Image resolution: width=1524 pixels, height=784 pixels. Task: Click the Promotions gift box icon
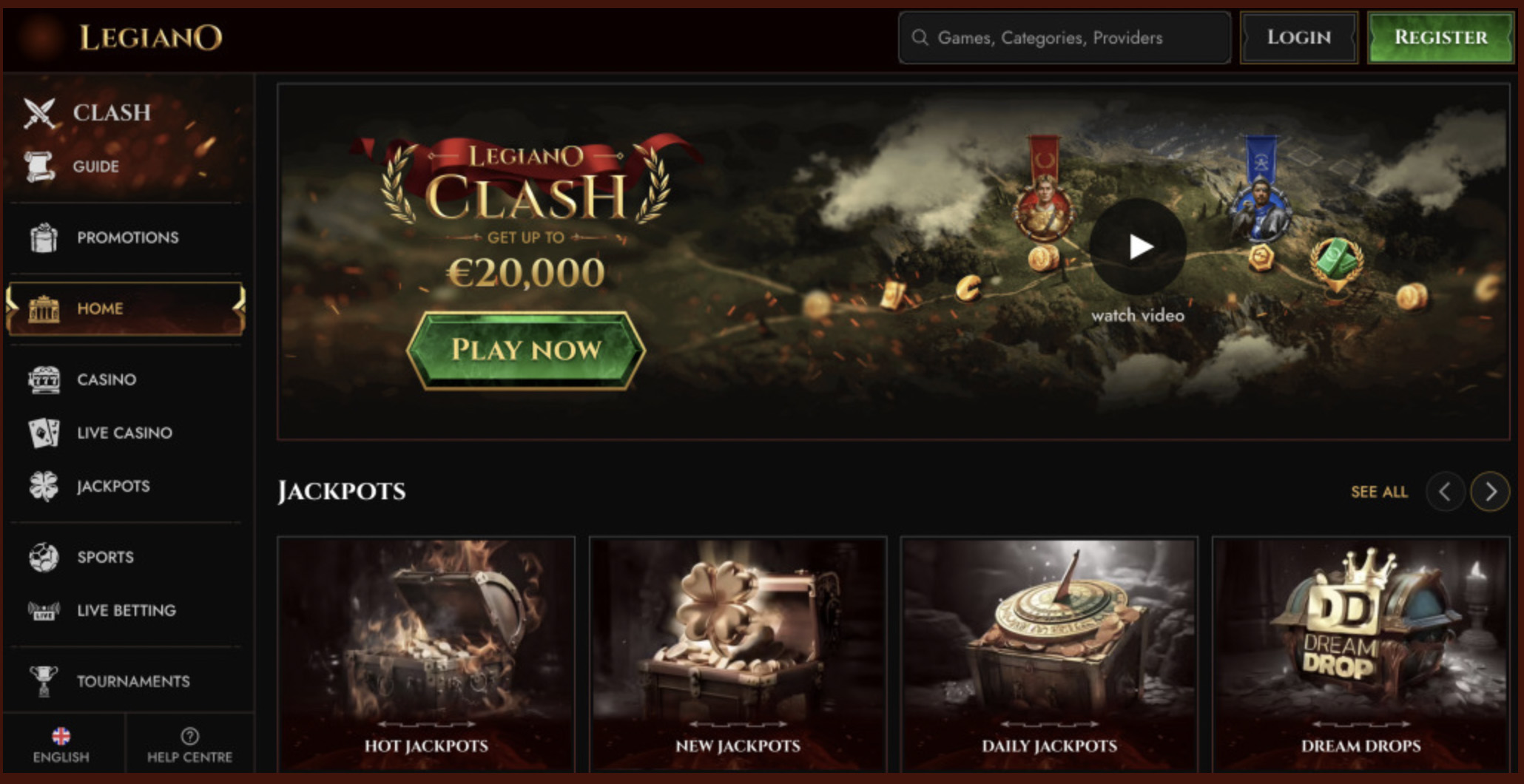44,237
